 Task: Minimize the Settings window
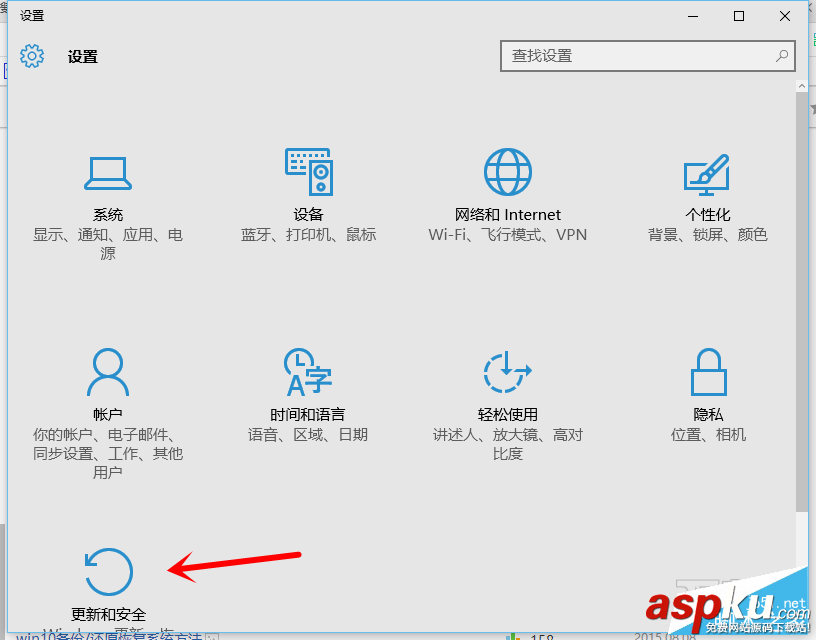click(693, 16)
